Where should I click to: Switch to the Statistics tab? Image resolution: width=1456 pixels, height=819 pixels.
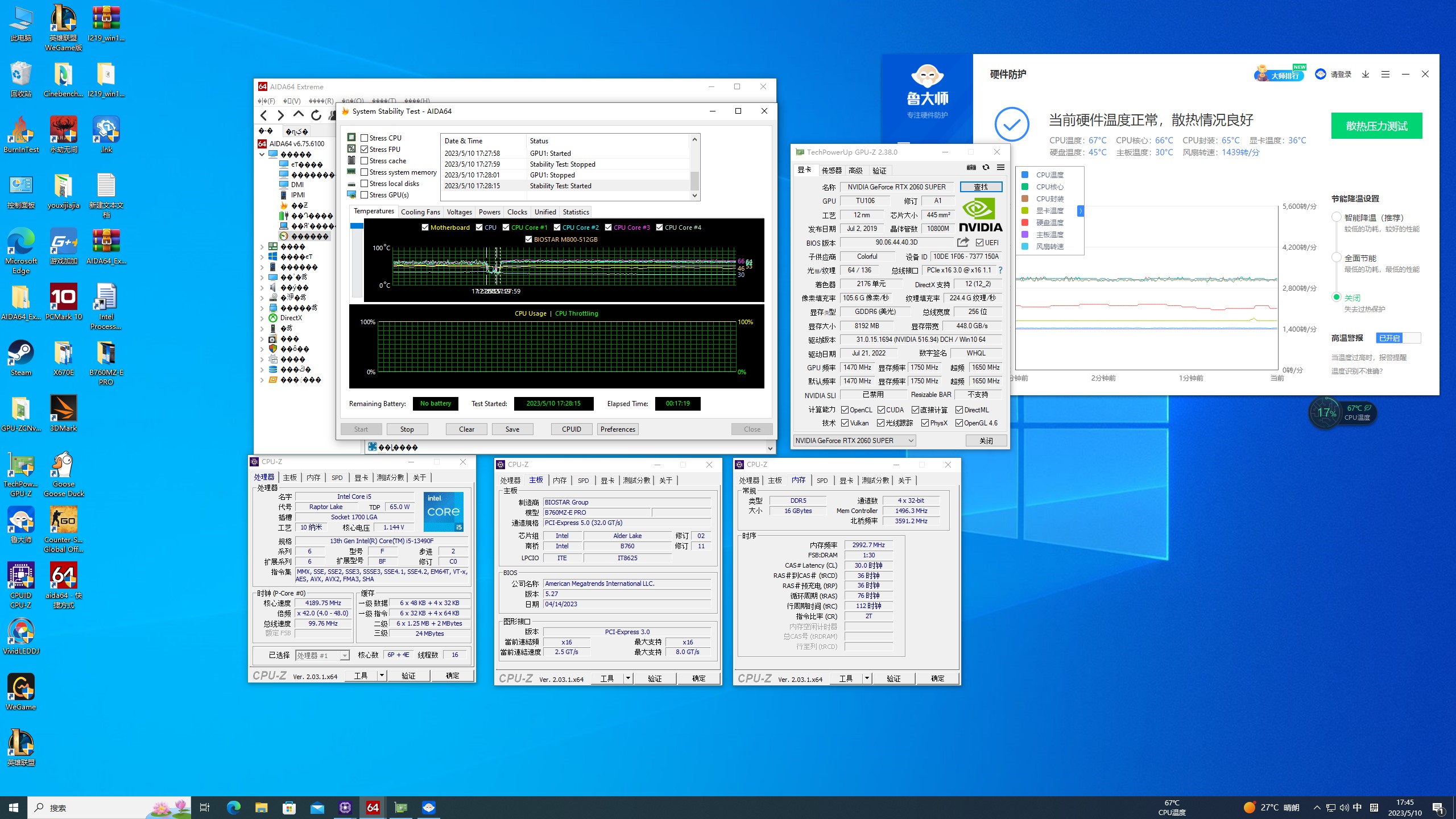[x=576, y=212]
